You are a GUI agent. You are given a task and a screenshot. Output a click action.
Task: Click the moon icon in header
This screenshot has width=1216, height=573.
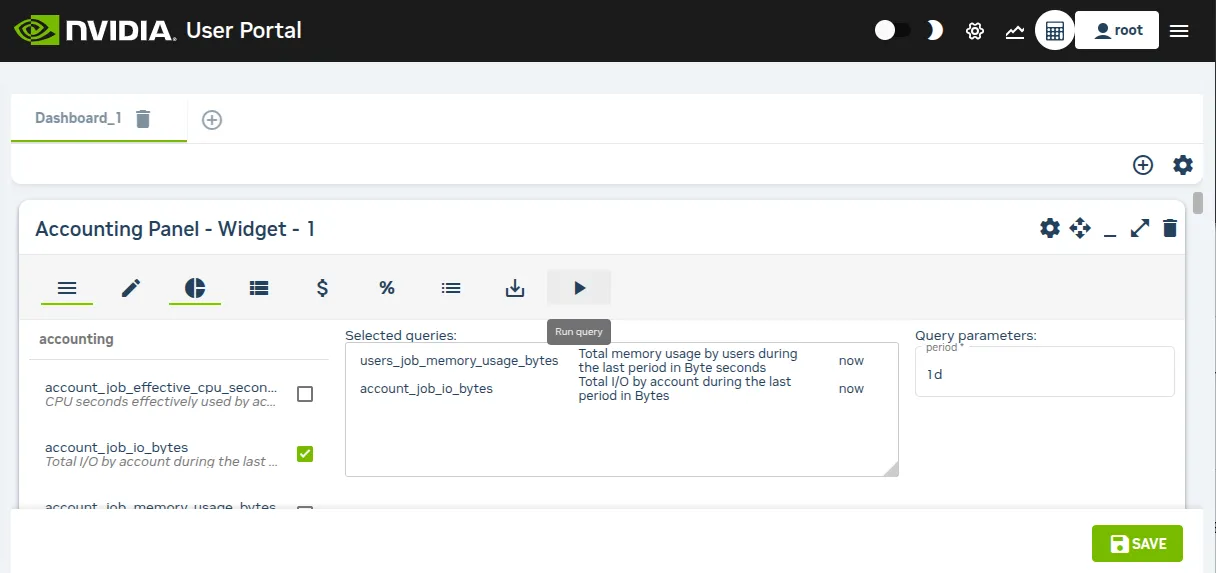point(934,30)
